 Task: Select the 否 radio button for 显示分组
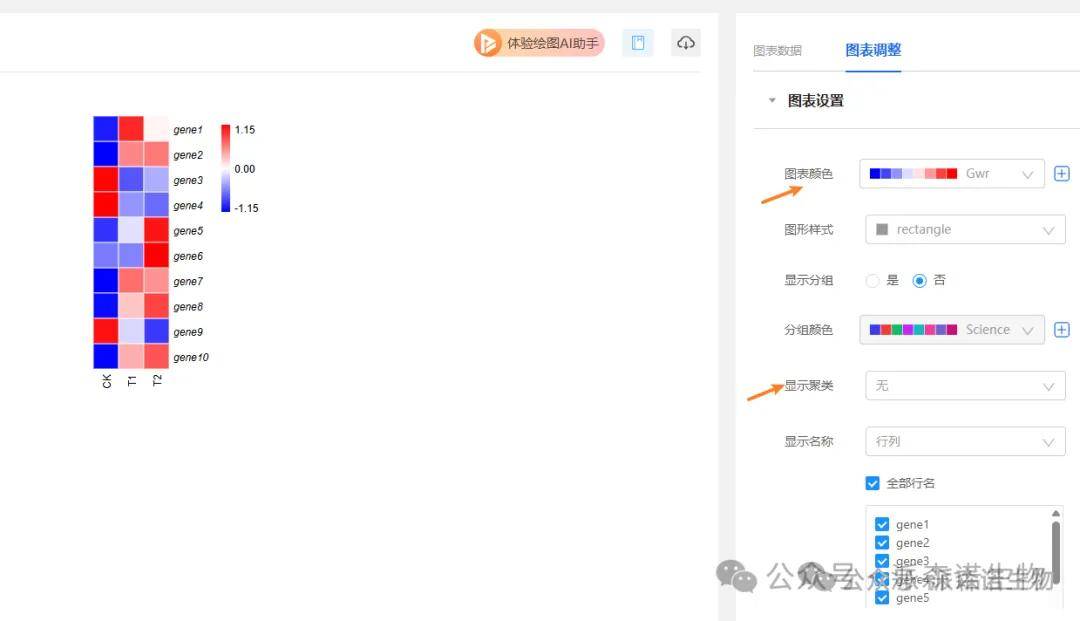click(920, 281)
